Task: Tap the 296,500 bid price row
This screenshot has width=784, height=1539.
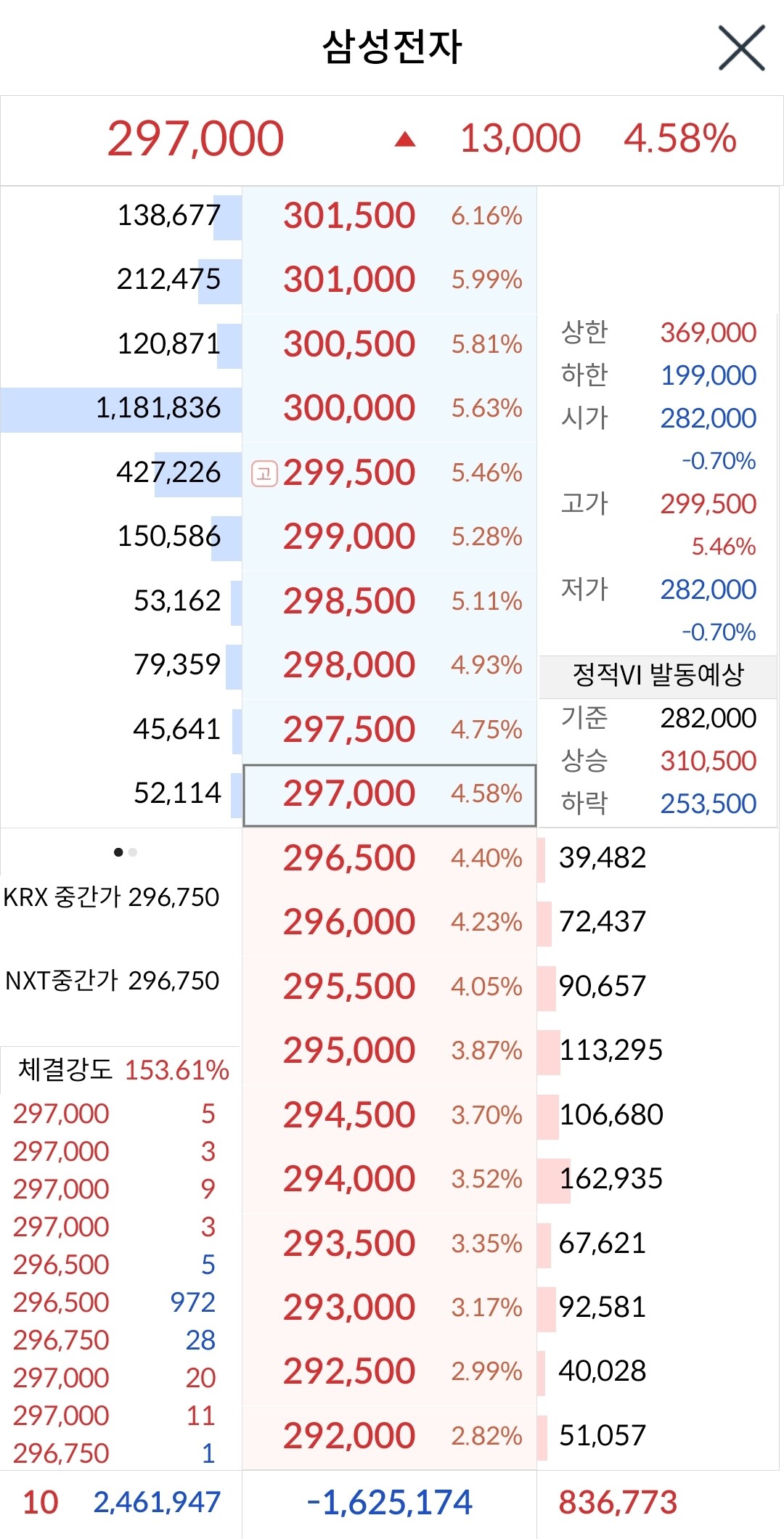Action: (390, 858)
